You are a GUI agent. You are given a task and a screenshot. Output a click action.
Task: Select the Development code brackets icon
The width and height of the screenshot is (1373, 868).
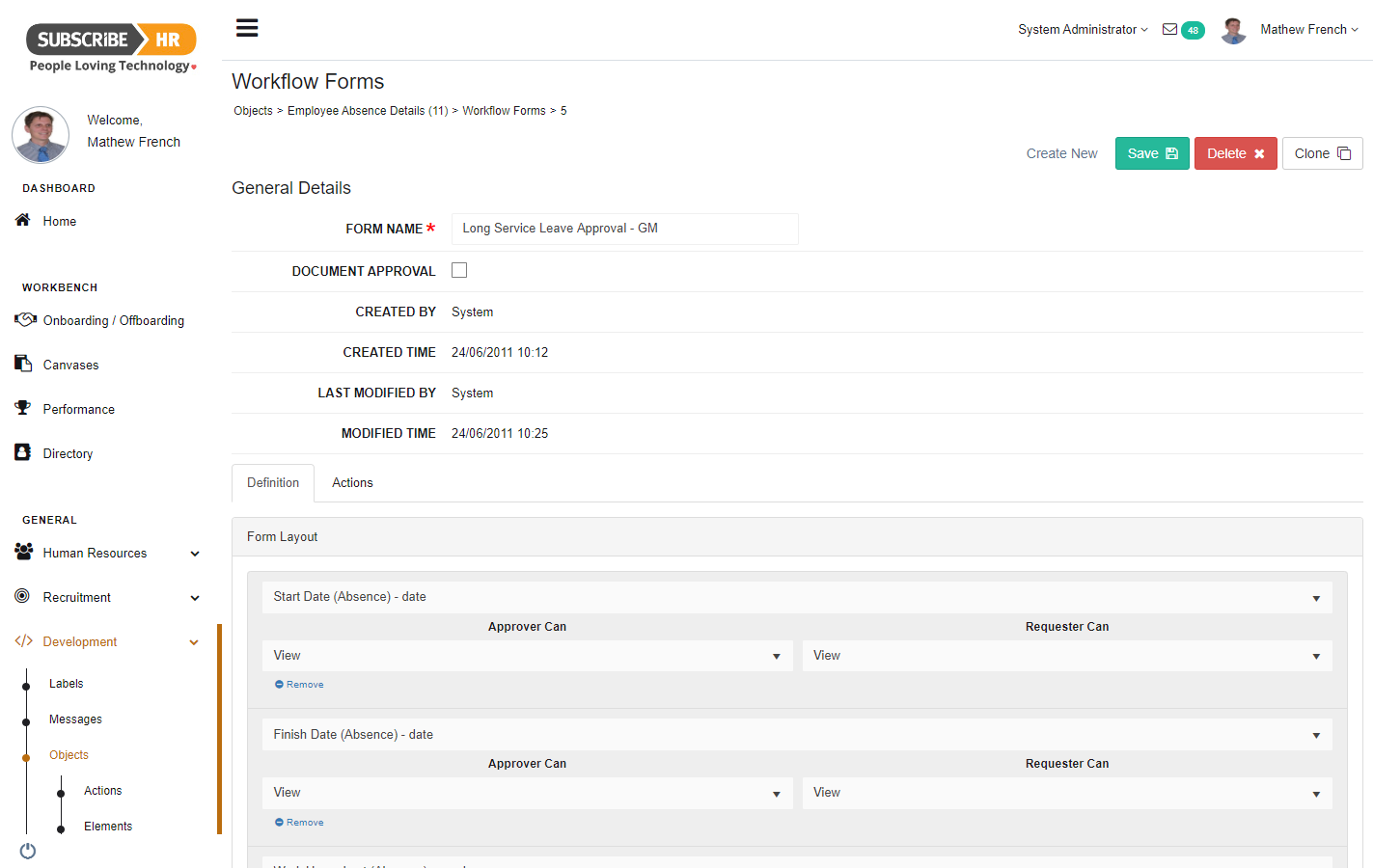pyautogui.click(x=22, y=641)
